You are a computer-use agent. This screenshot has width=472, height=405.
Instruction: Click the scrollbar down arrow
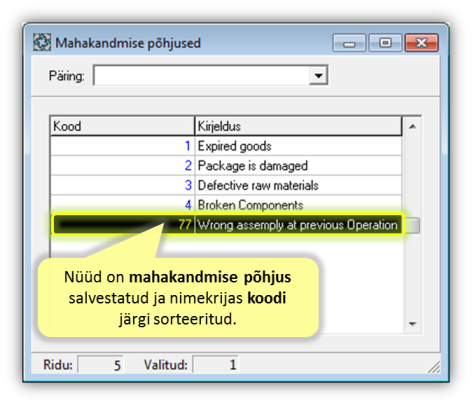pyautogui.click(x=413, y=324)
